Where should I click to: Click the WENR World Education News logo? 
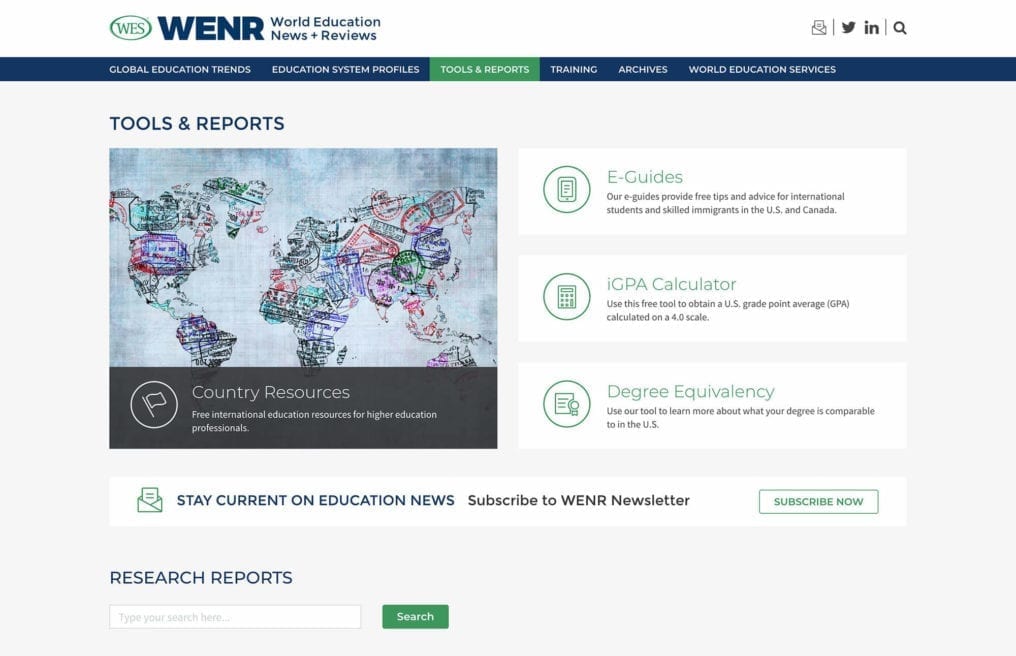(269, 29)
